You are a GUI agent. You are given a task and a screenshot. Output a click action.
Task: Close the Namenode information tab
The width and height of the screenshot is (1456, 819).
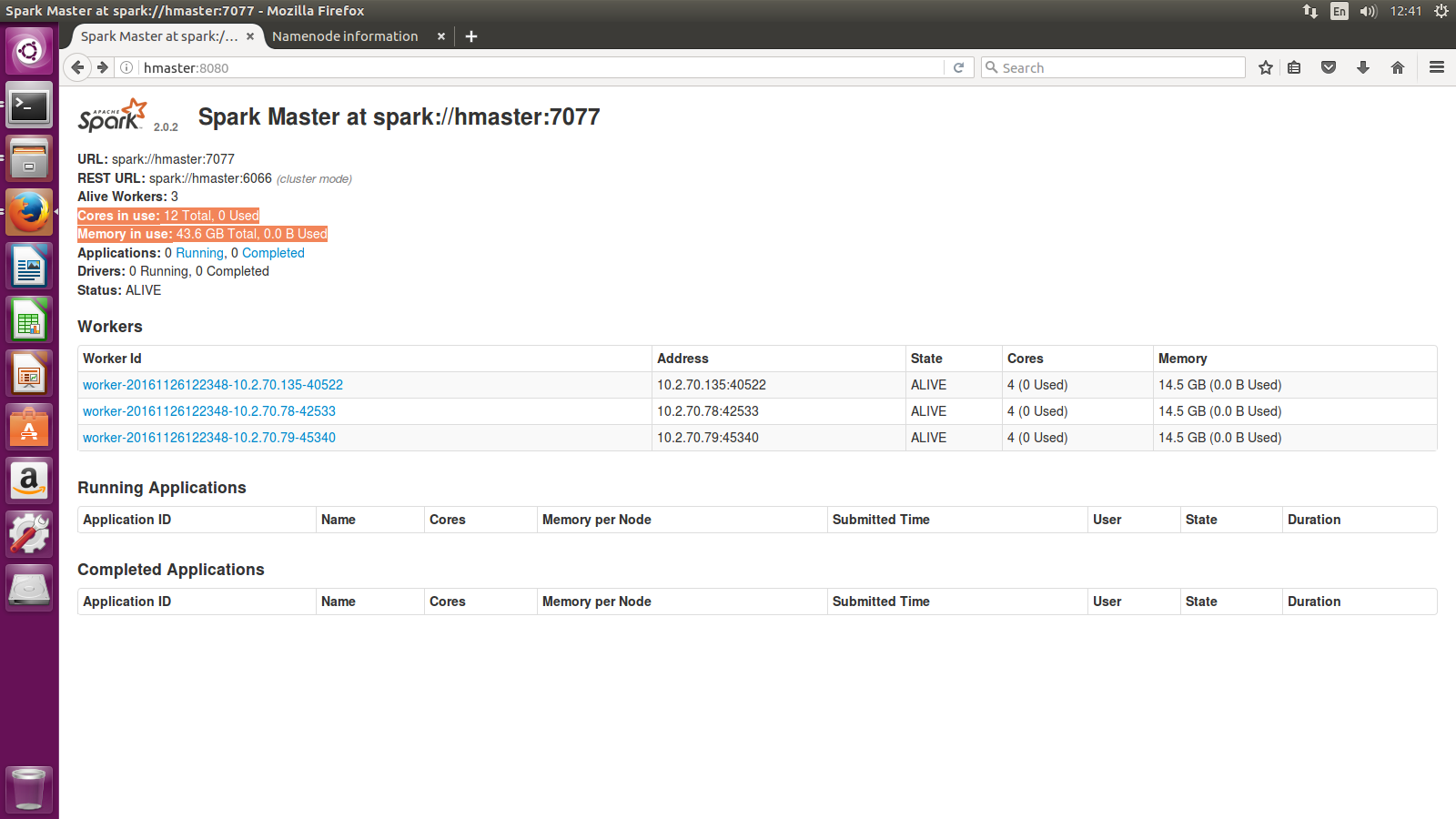pyautogui.click(x=441, y=36)
